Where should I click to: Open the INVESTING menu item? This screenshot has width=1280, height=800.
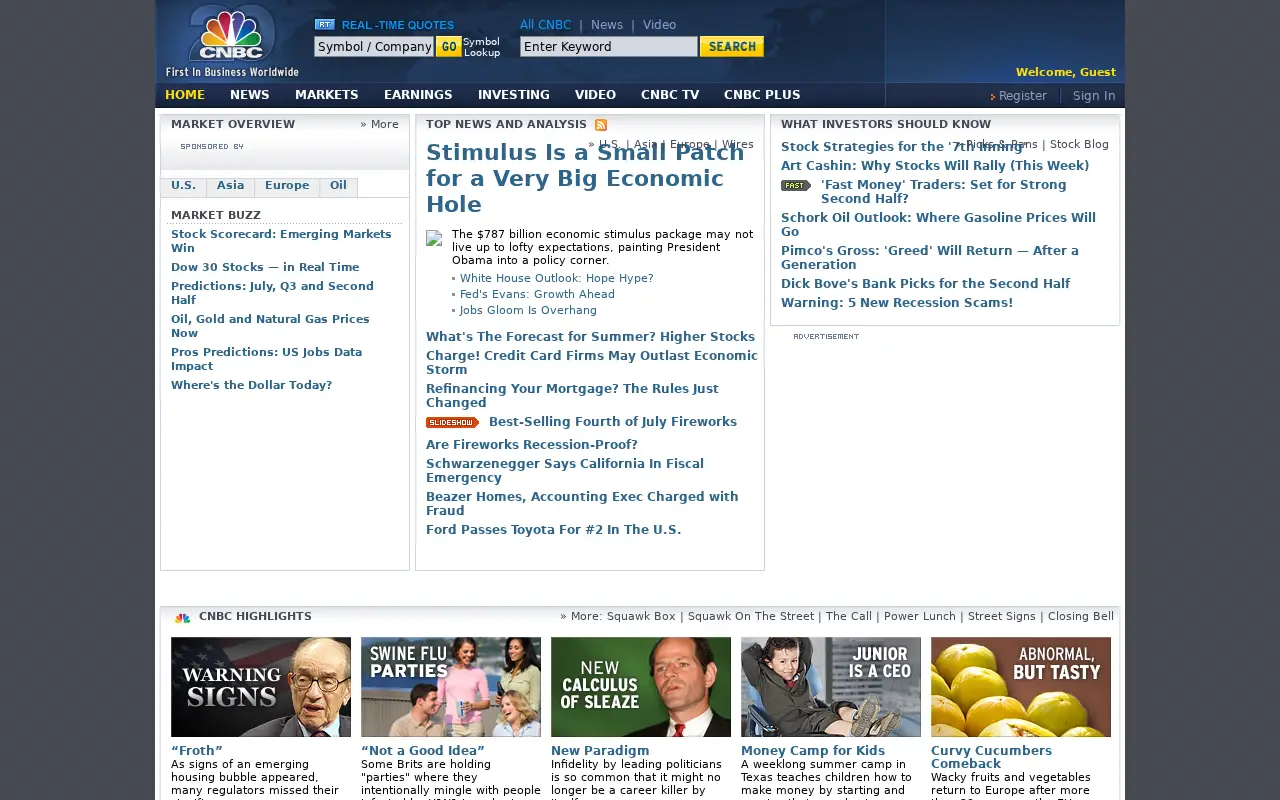point(514,95)
